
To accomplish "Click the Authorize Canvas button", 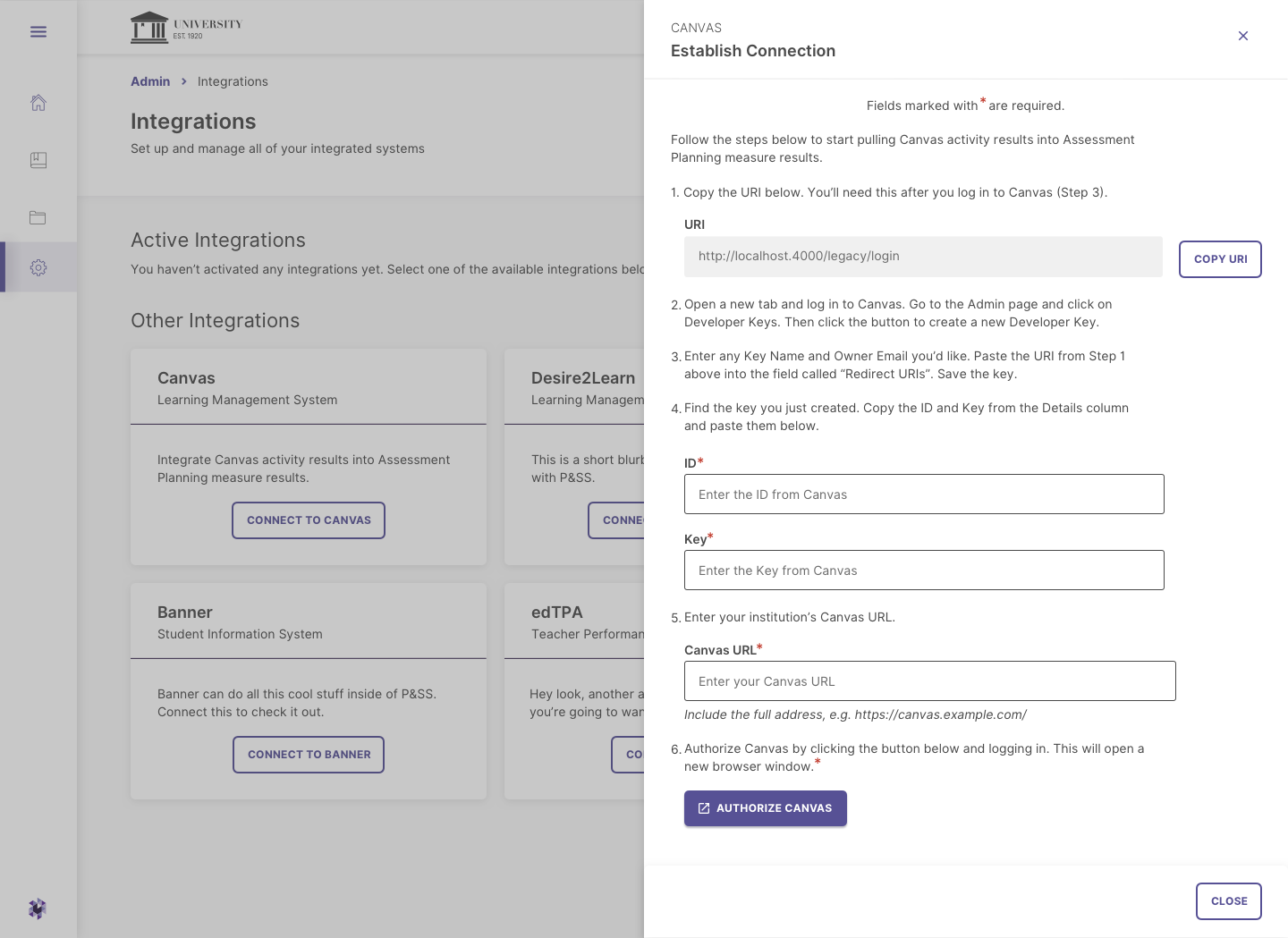I will click(x=766, y=808).
